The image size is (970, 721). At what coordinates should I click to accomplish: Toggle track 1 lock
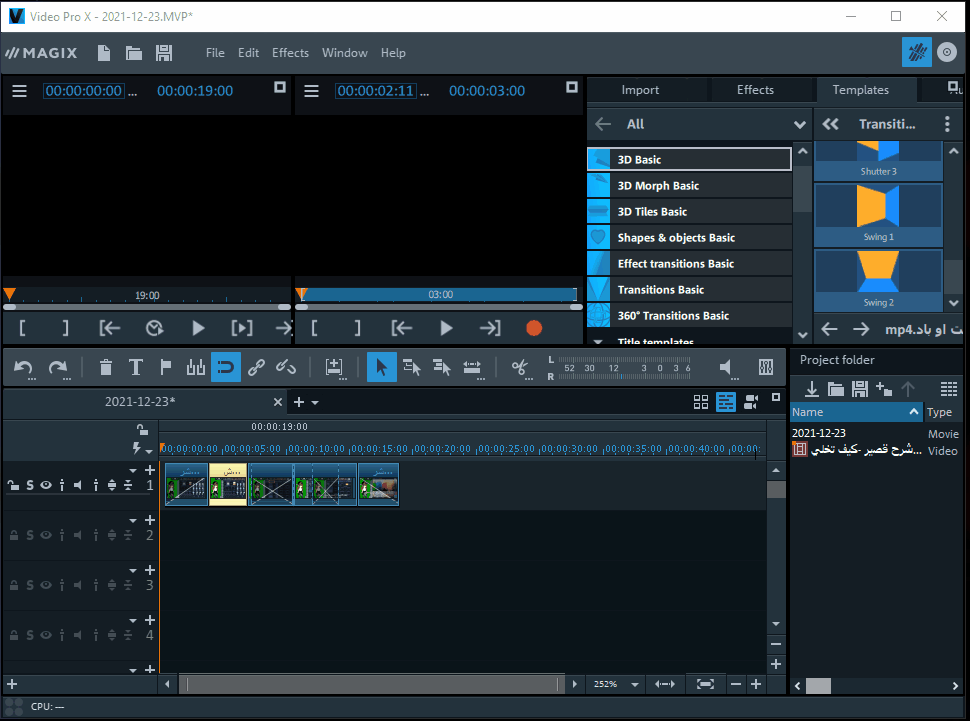tap(13, 485)
